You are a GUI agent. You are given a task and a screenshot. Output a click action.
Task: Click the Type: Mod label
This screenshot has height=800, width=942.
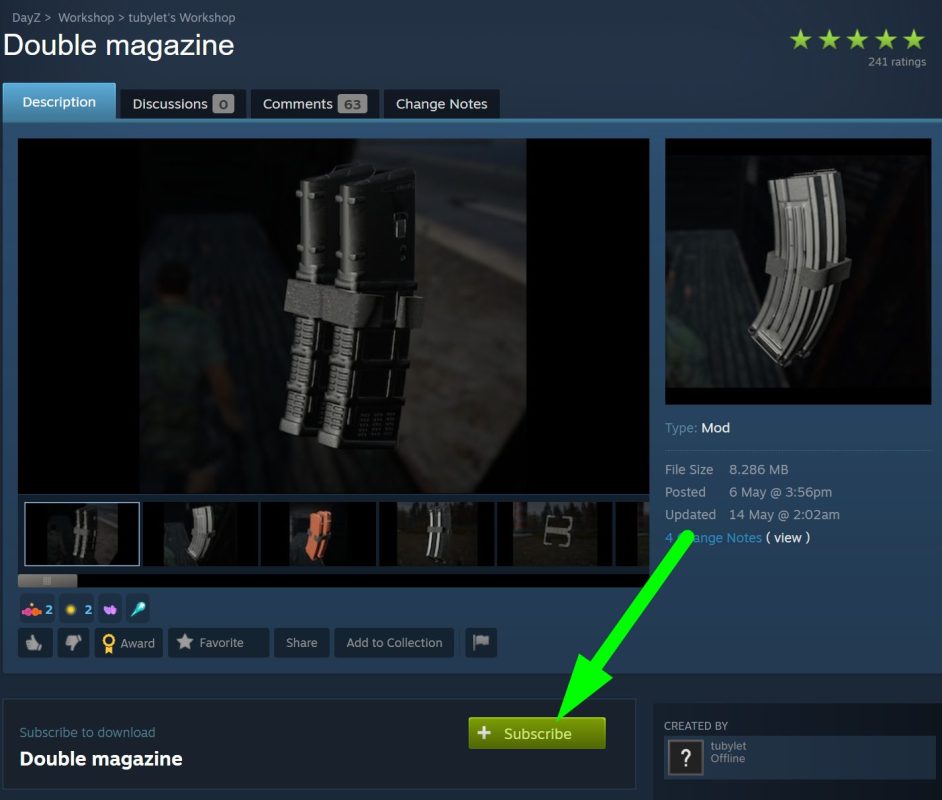[697, 428]
